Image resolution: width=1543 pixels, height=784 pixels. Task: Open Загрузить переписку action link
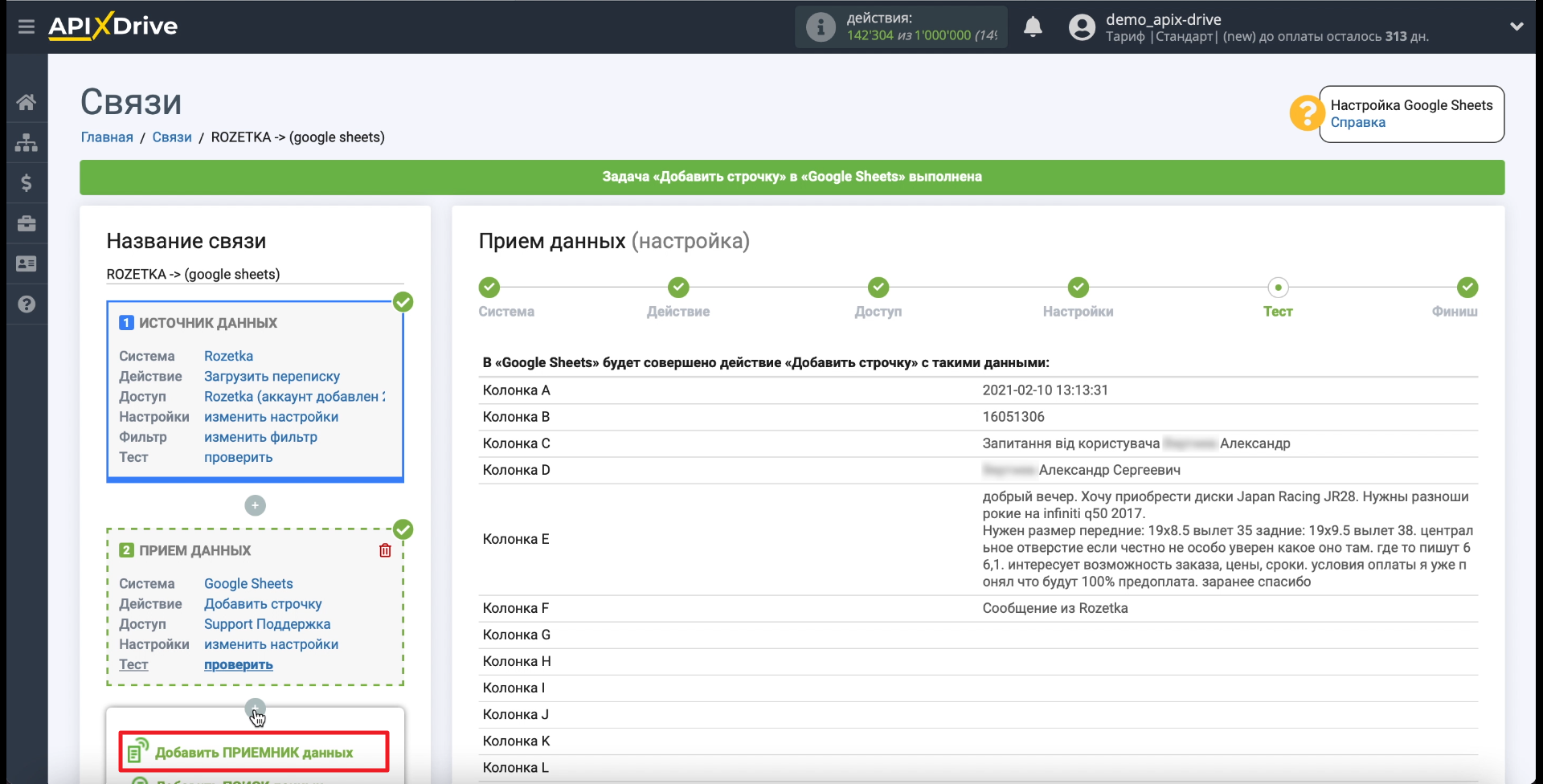point(272,376)
